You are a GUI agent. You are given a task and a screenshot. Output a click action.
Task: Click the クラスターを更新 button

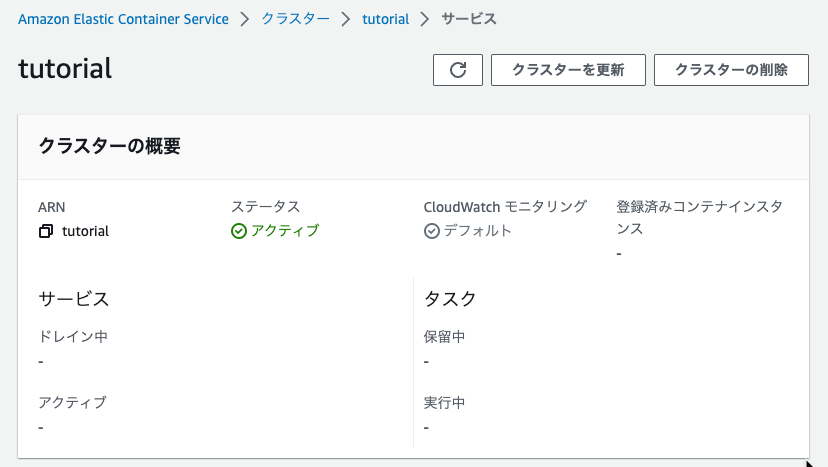click(568, 70)
